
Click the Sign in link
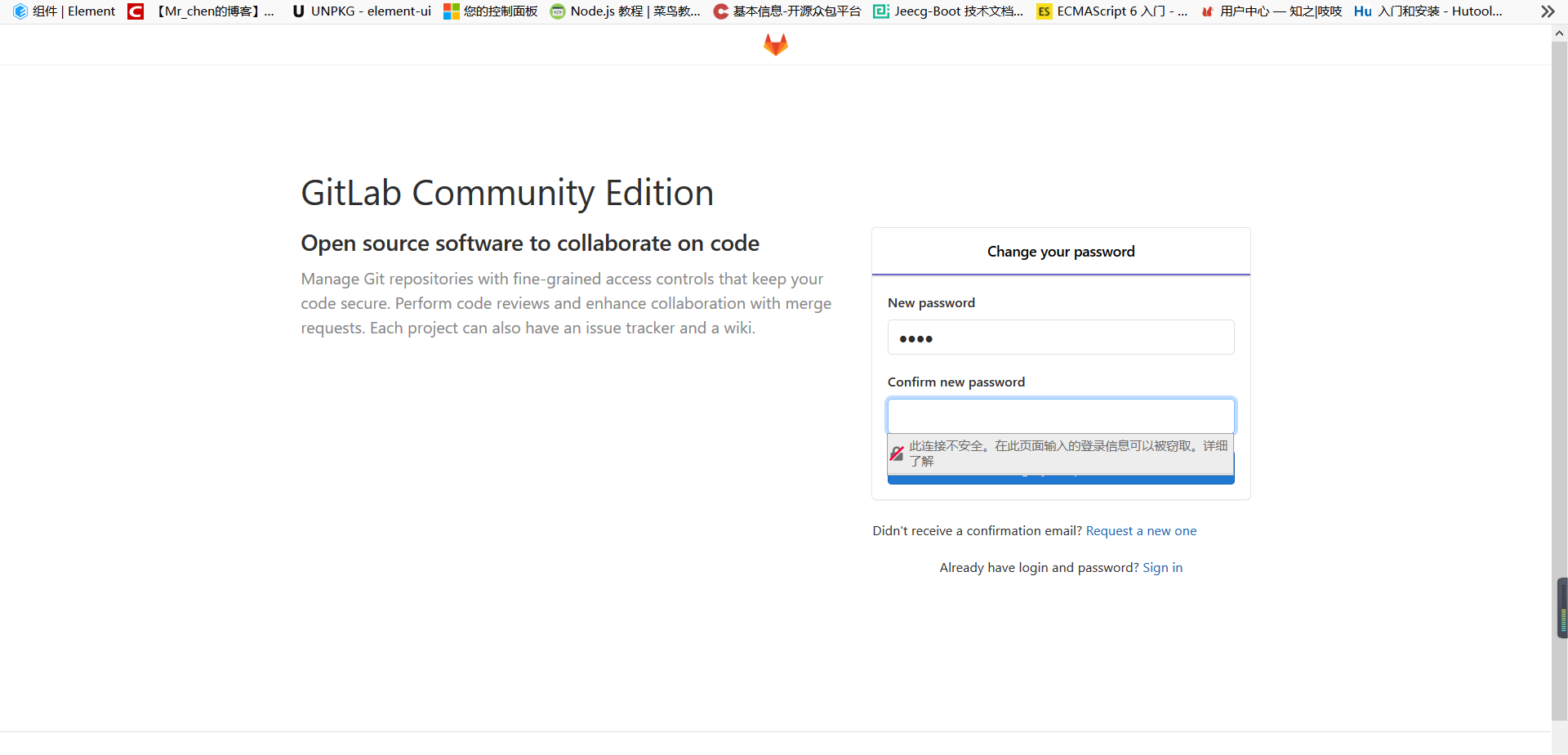(x=1162, y=568)
